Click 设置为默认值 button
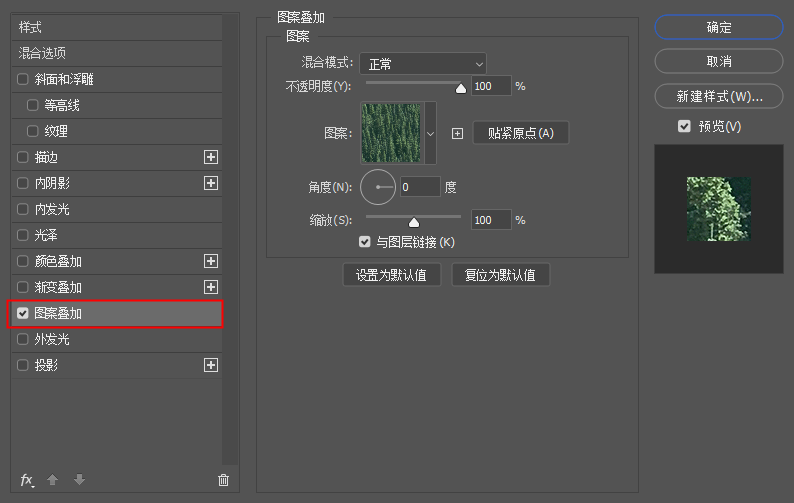The height and width of the screenshot is (503, 794). (391, 275)
